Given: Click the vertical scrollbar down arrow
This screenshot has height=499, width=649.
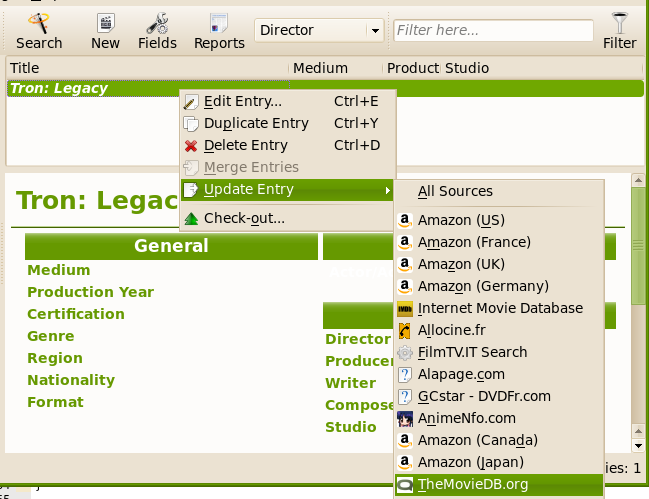Looking at the screenshot, I should coord(638,446).
